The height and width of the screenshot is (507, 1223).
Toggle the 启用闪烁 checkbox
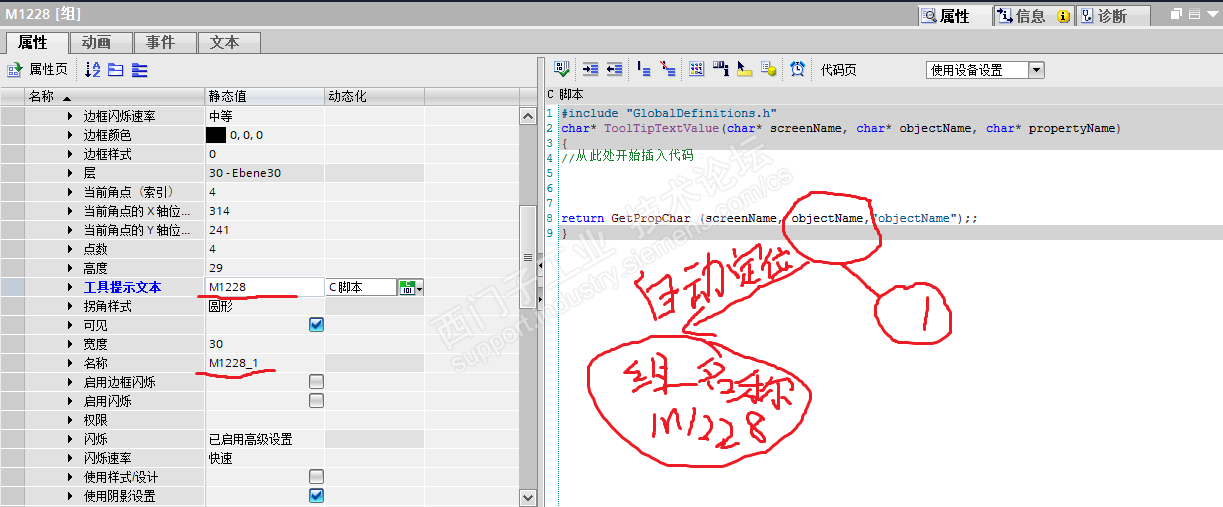[x=316, y=401]
